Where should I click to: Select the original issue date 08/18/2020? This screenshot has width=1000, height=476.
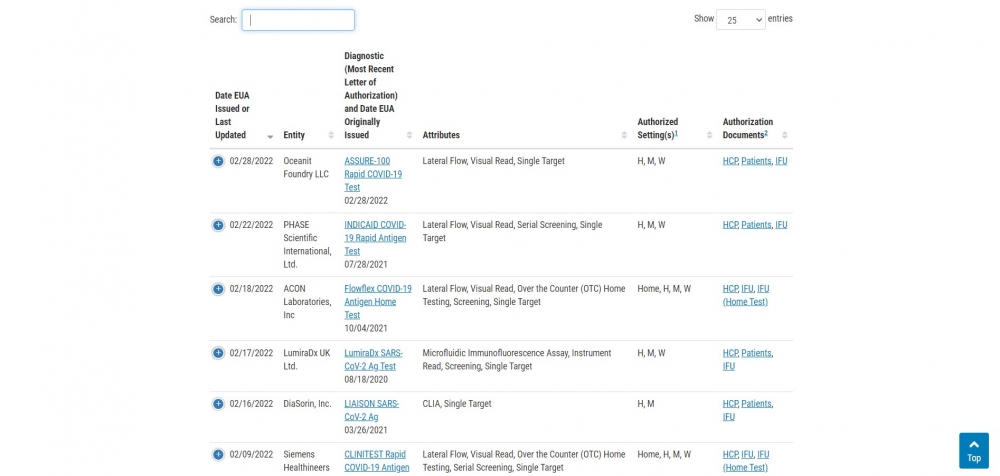tap(366, 379)
